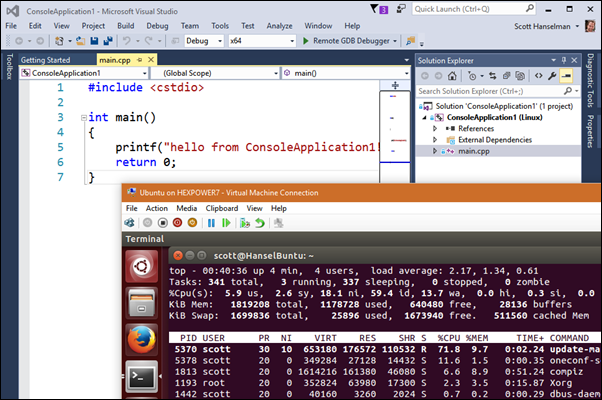Open the Files icon in Ubuntu launcher

(x=141, y=303)
